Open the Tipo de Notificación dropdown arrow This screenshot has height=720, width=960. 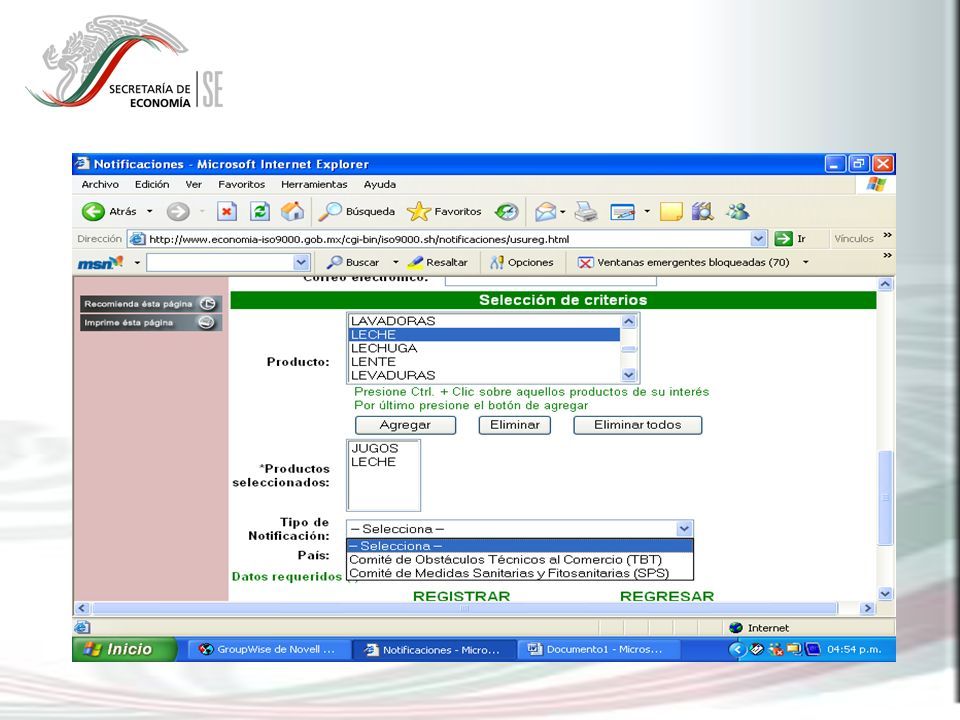(684, 528)
